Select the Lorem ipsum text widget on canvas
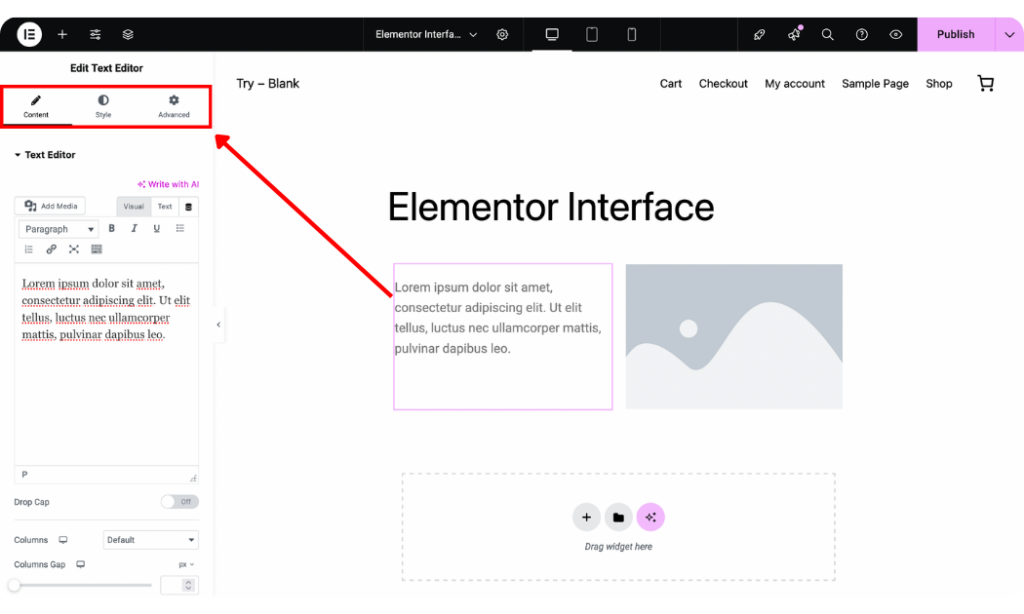The width and height of the screenshot is (1024, 614). click(503, 336)
